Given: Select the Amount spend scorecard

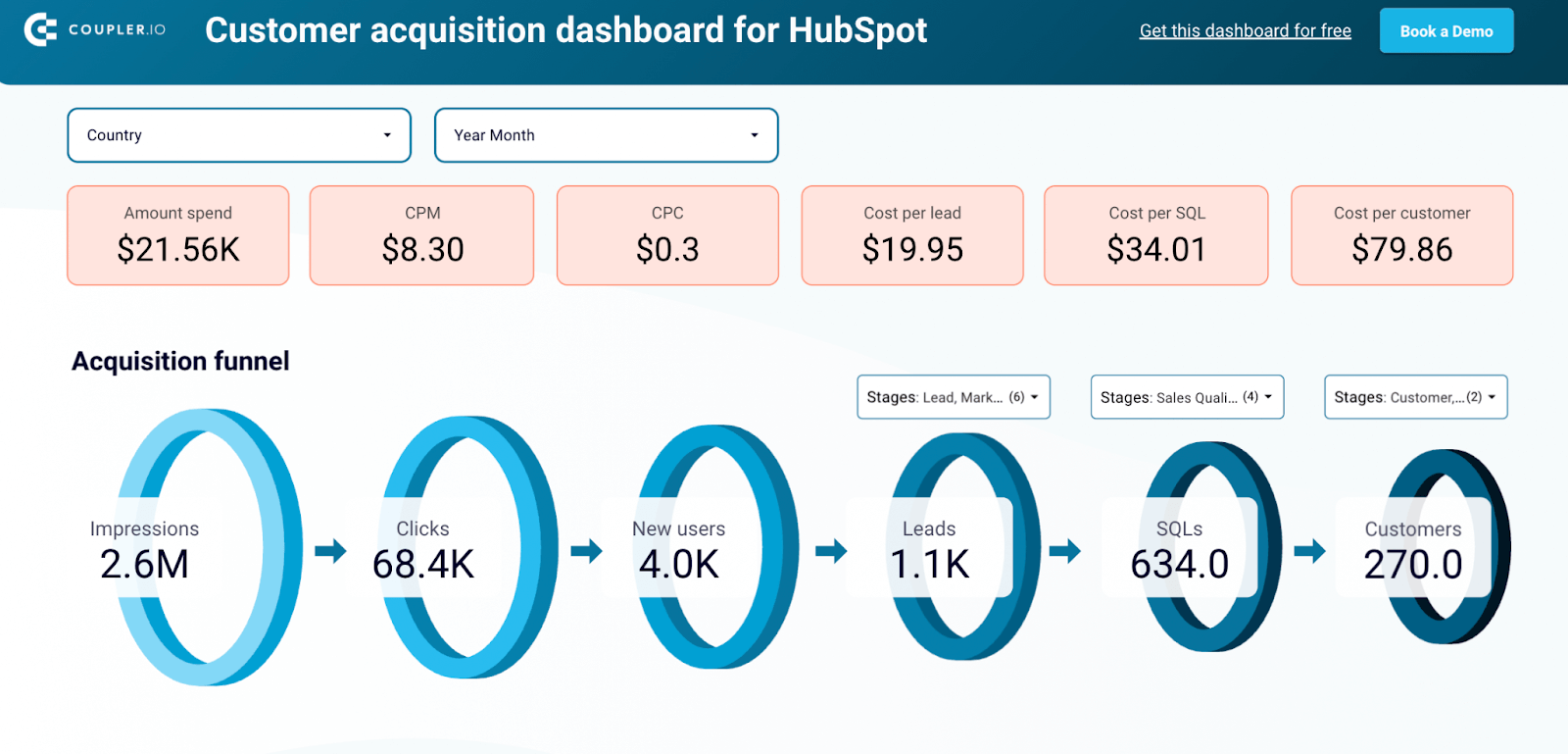Looking at the screenshot, I should click(x=178, y=235).
